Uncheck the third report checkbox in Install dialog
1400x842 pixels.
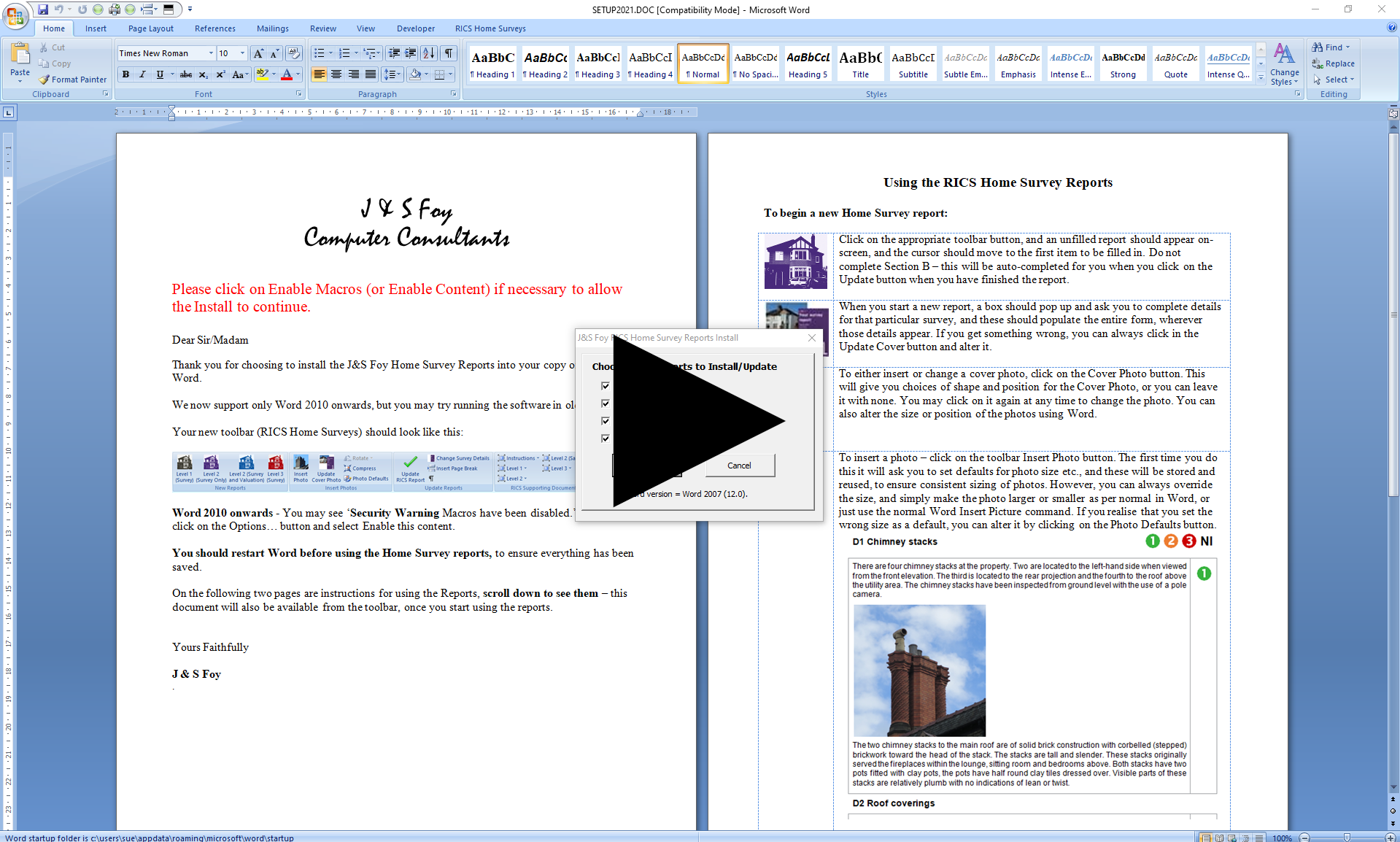(605, 421)
